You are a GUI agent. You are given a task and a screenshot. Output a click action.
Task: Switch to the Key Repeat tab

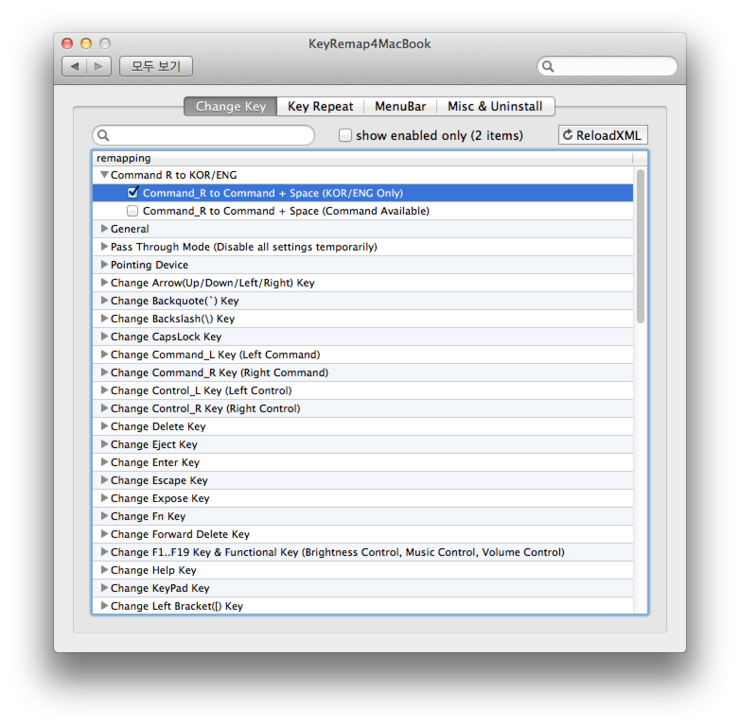coord(320,106)
